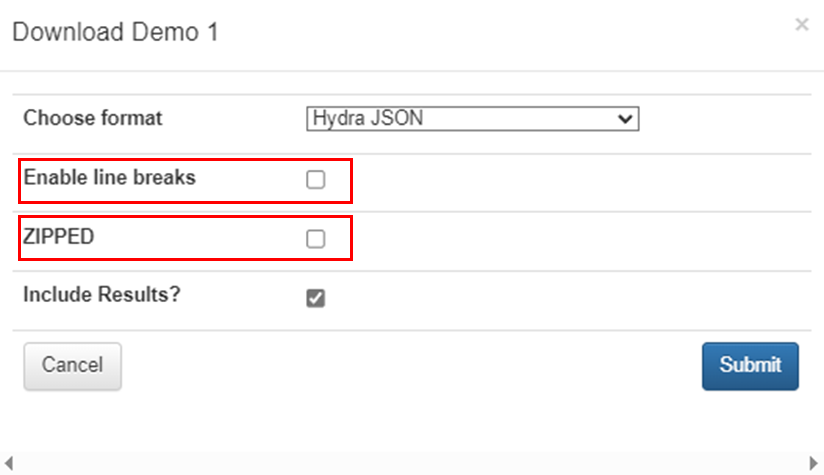Click the right scroll arrow at bottom
The width and height of the screenshot is (824, 475).
point(813,463)
